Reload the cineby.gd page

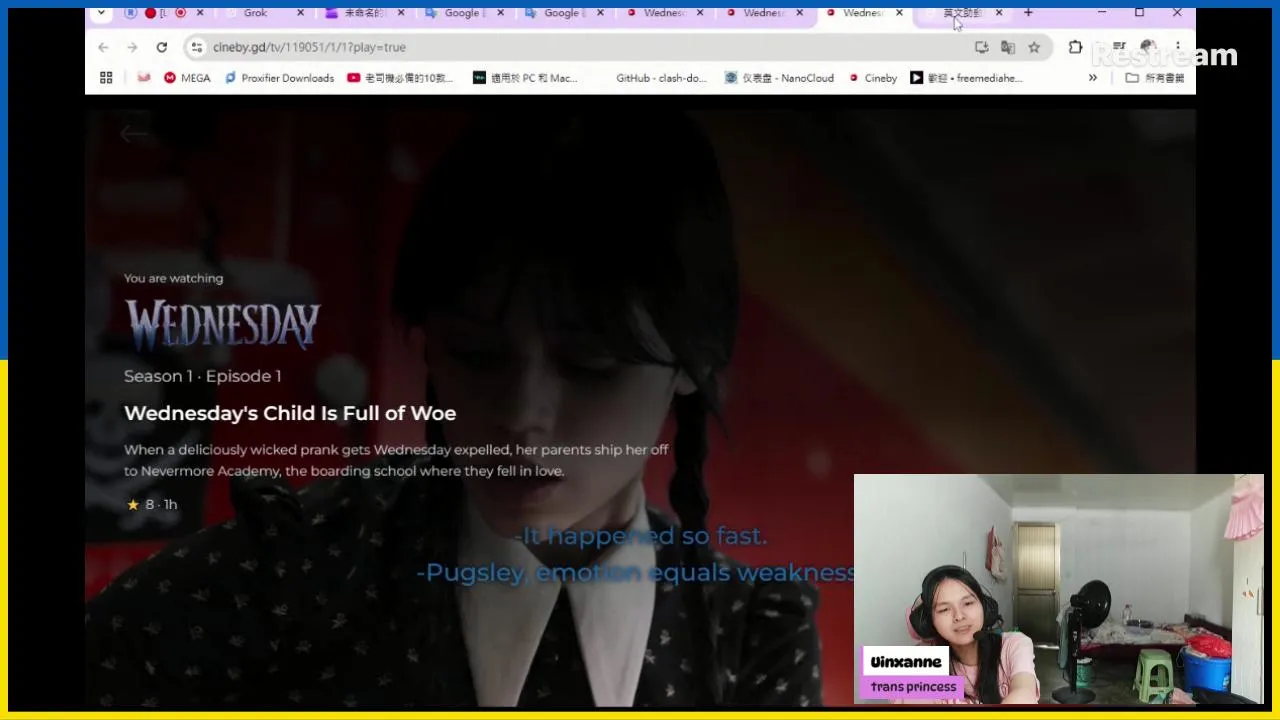[x=161, y=47]
